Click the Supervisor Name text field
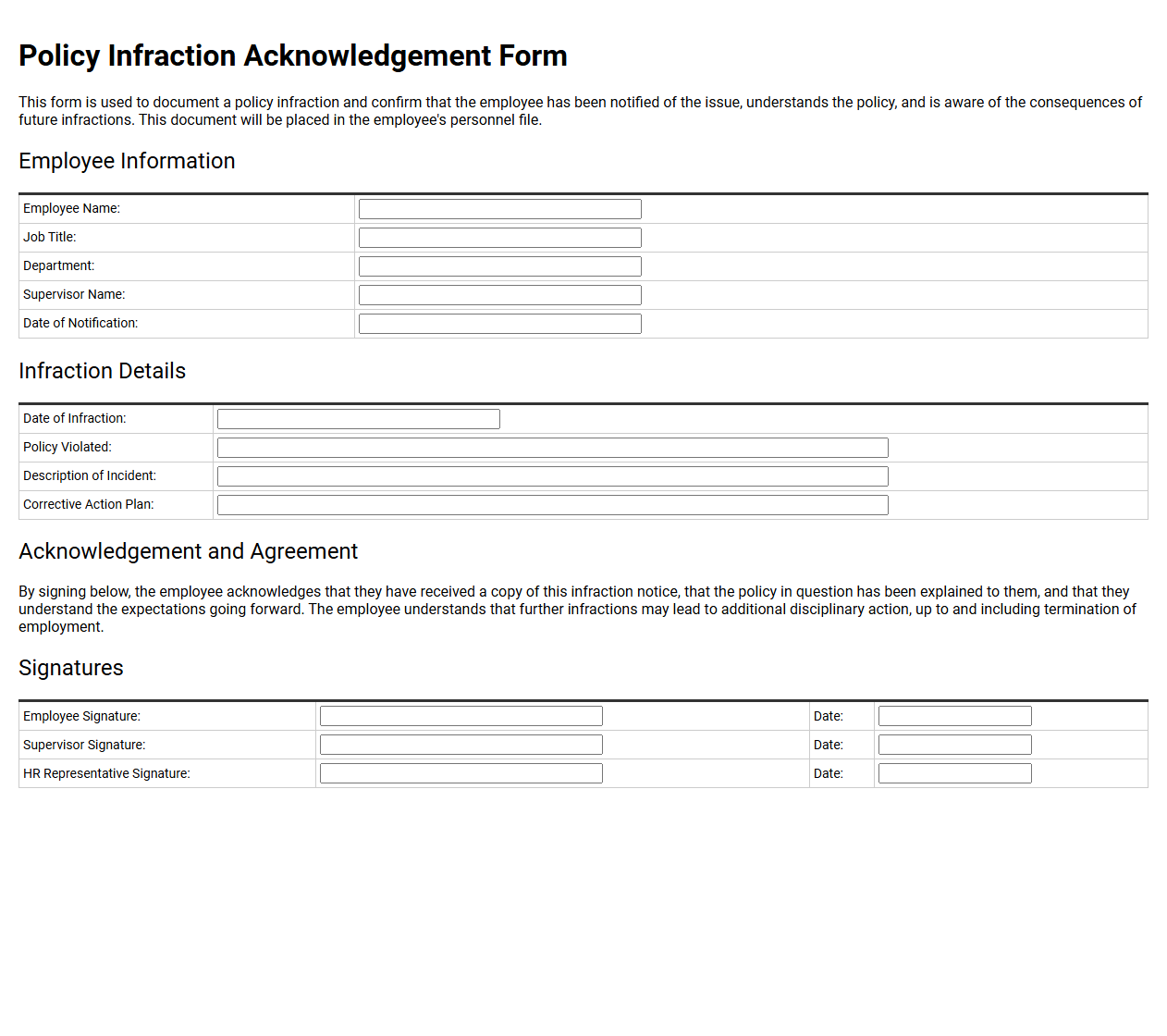The image size is (1167, 1036). (499, 295)
